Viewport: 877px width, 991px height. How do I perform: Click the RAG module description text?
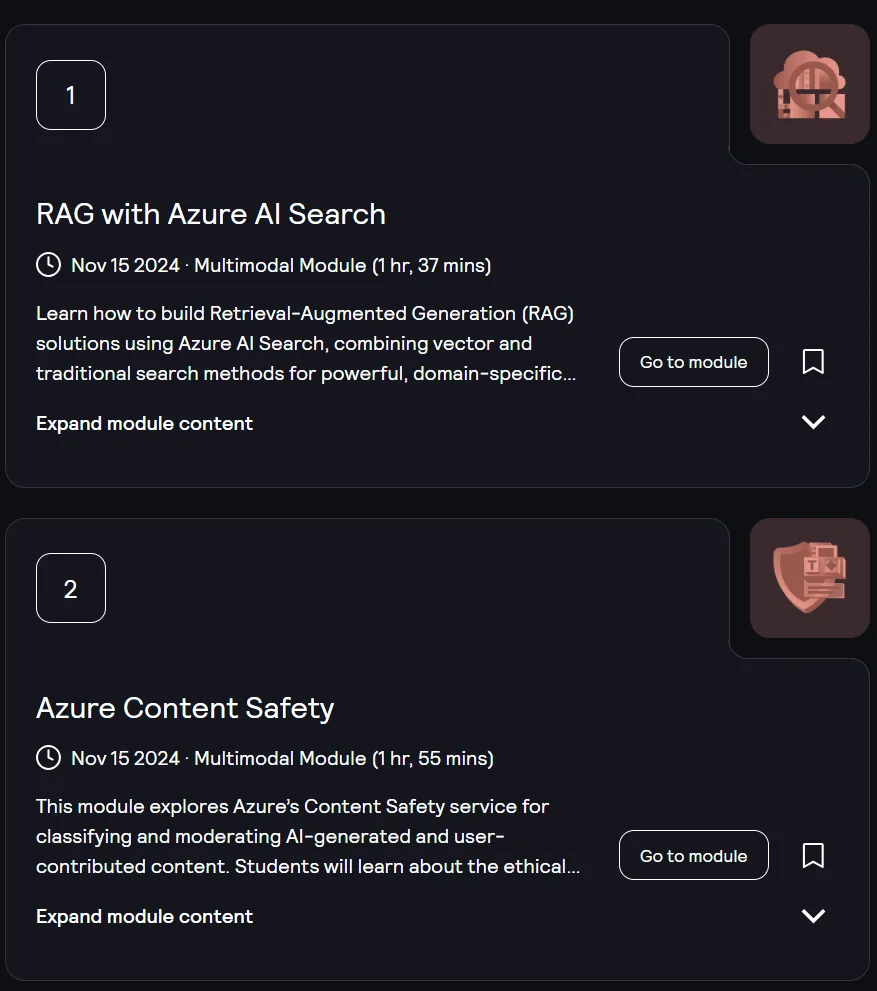coord(306,343)
